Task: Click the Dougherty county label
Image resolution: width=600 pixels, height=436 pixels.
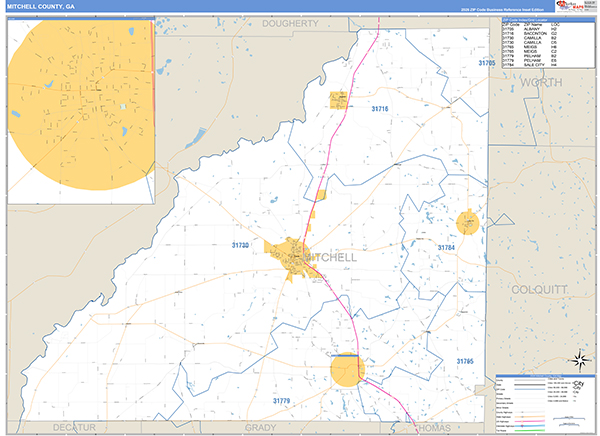Action: click(289, 22)
